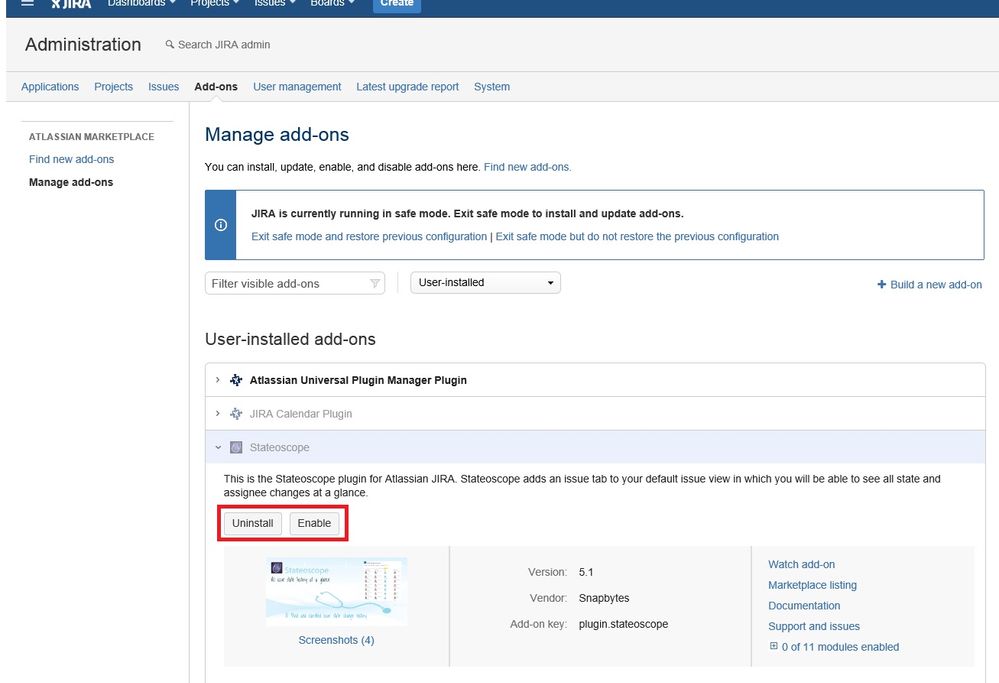The height and width of the screenshot is (683, 999).
Task: Click the filter funnel icon
Action: (375, 284)
